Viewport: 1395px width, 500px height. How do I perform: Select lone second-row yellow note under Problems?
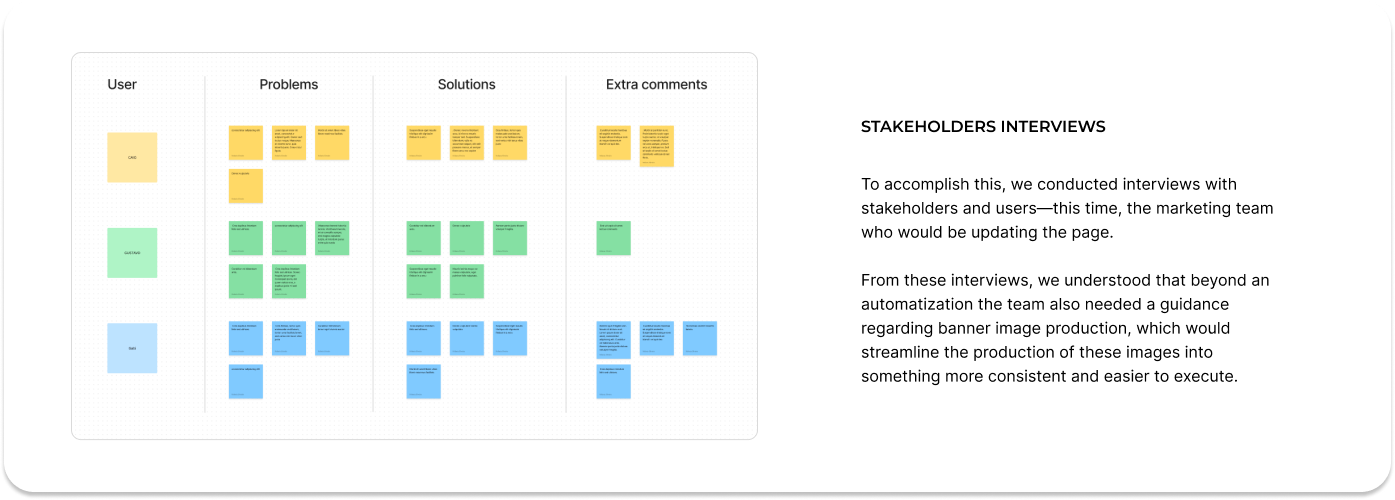(x=246, y=186)
